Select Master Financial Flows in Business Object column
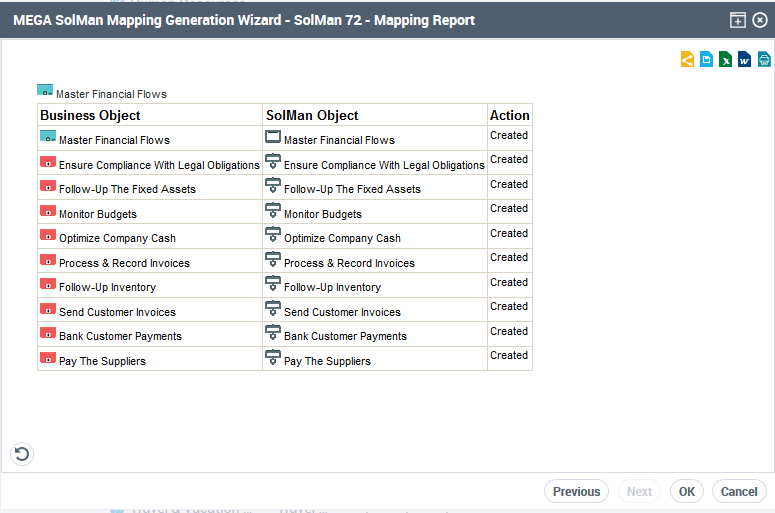This screenshot has height=513, width=775. (114, 140)
